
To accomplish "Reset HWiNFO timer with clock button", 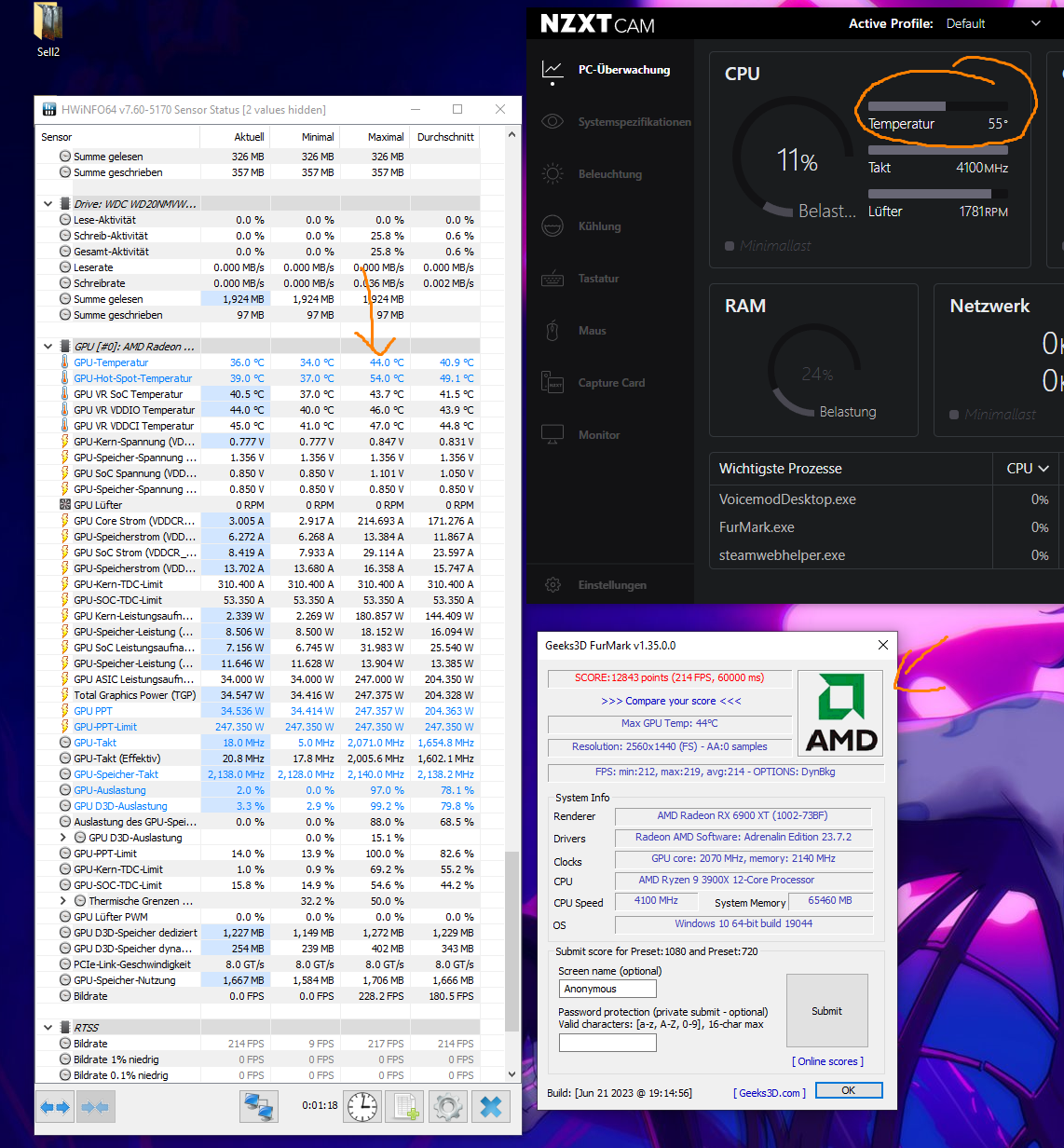I will click(x=362, y=1107).
